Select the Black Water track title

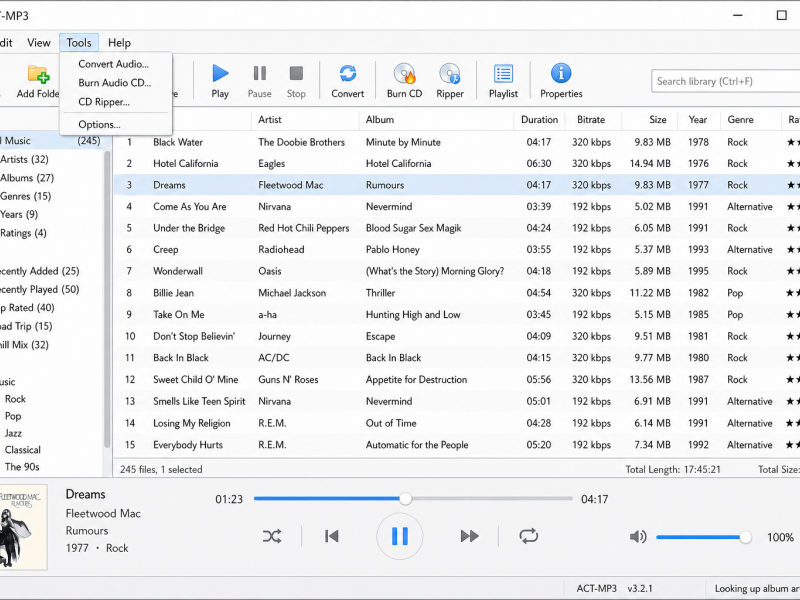click(x=178, y=142)
